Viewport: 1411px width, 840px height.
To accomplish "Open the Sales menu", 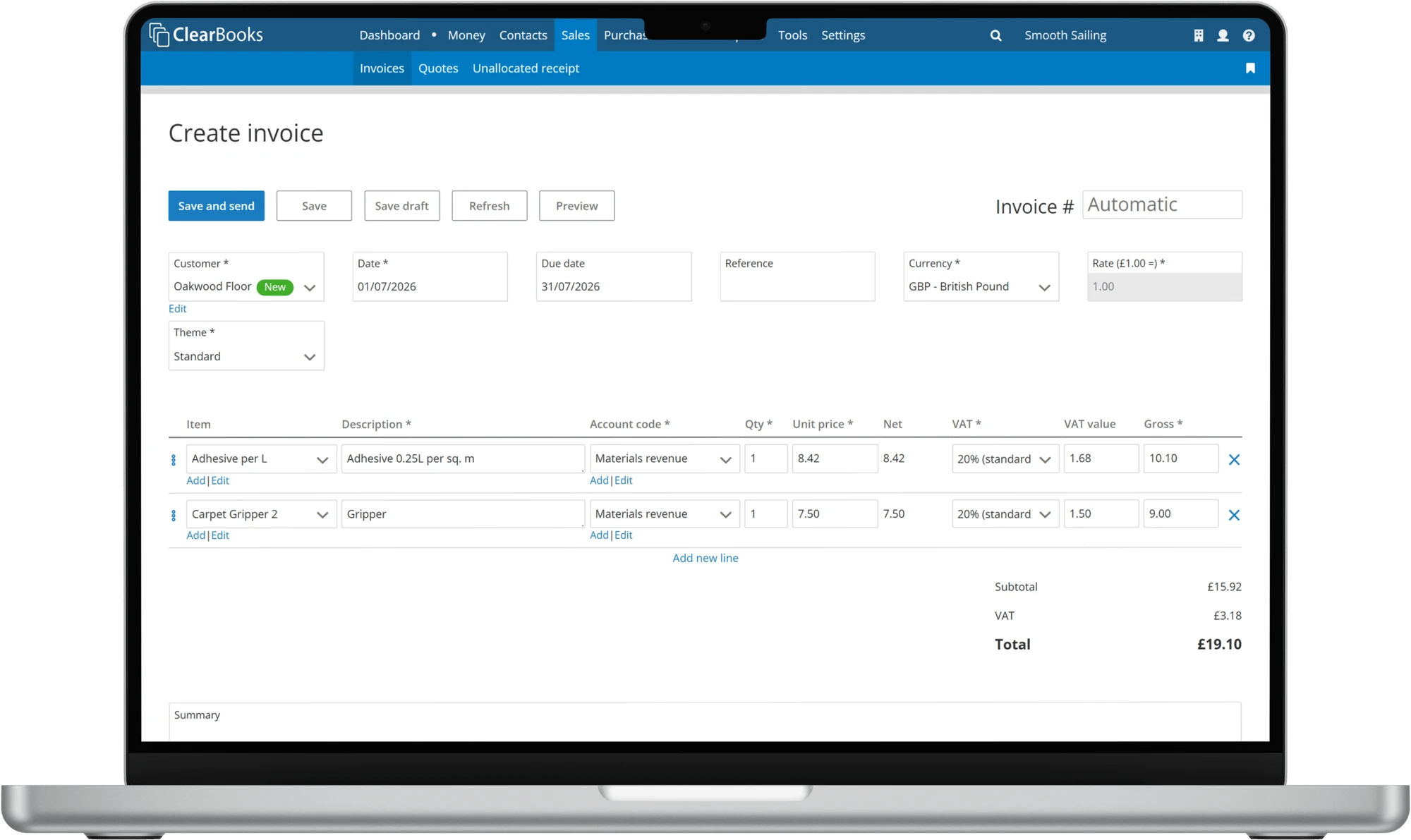I will click(x=575, y=35).
